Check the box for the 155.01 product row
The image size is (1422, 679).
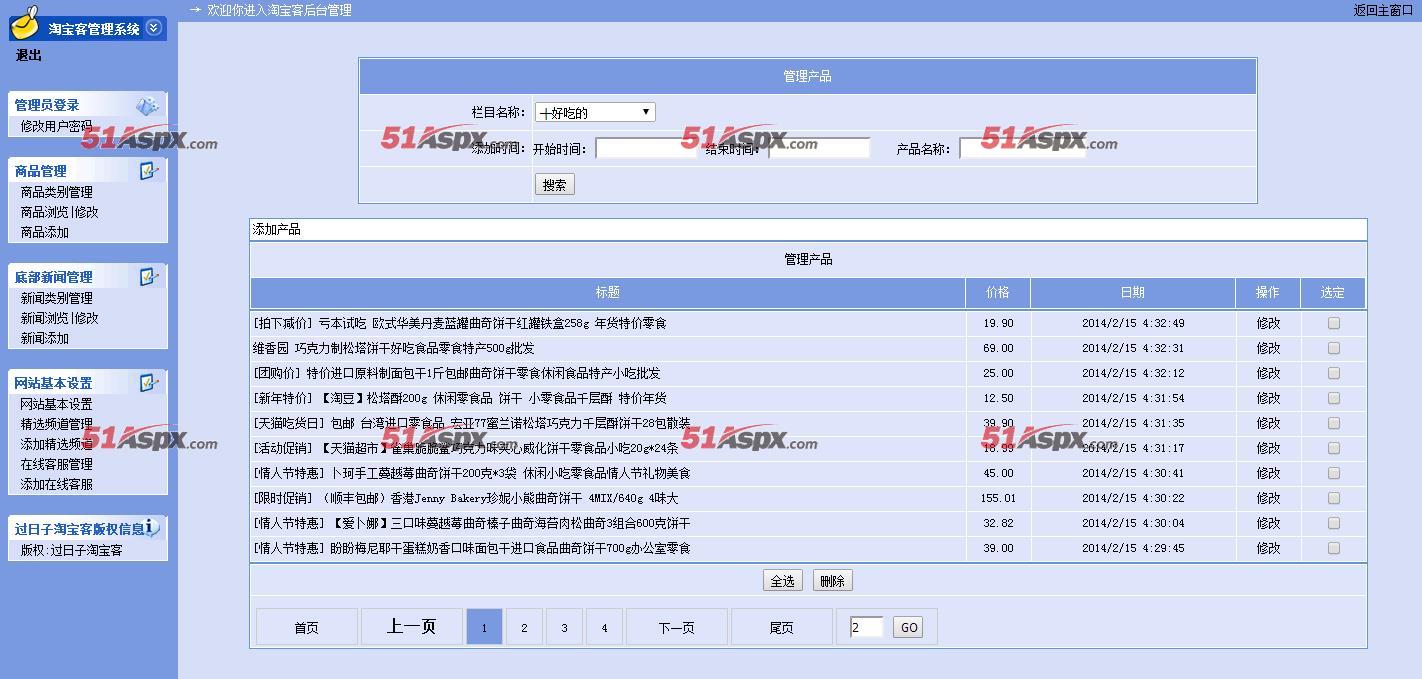[x=1333, y=498]
